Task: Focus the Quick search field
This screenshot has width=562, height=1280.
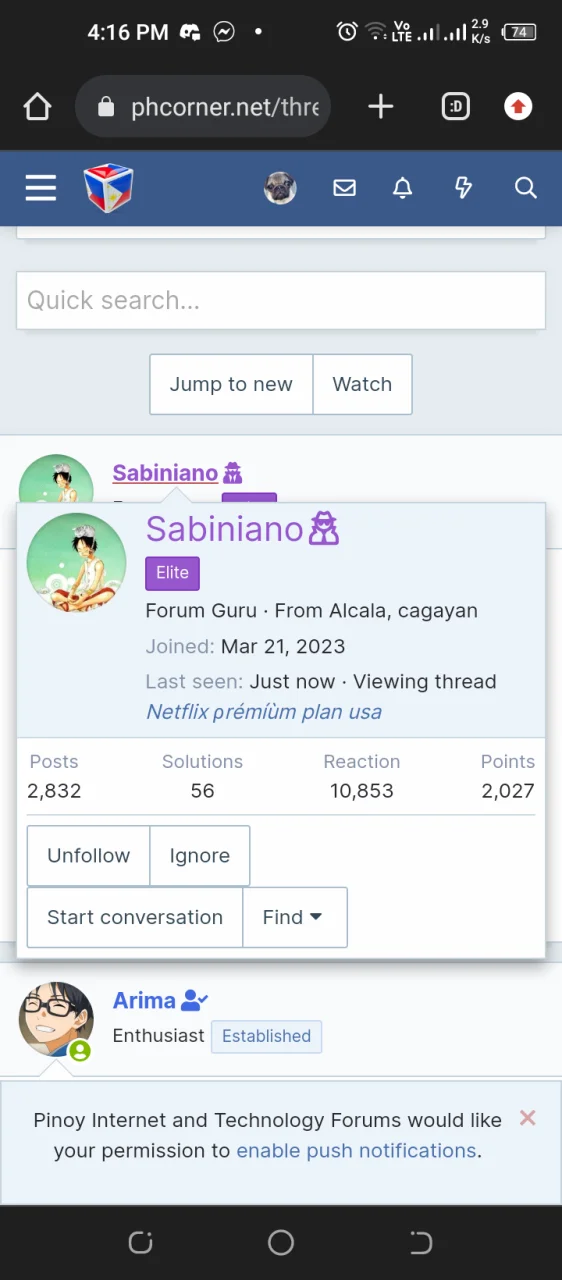Action: [x=281, y=300]
